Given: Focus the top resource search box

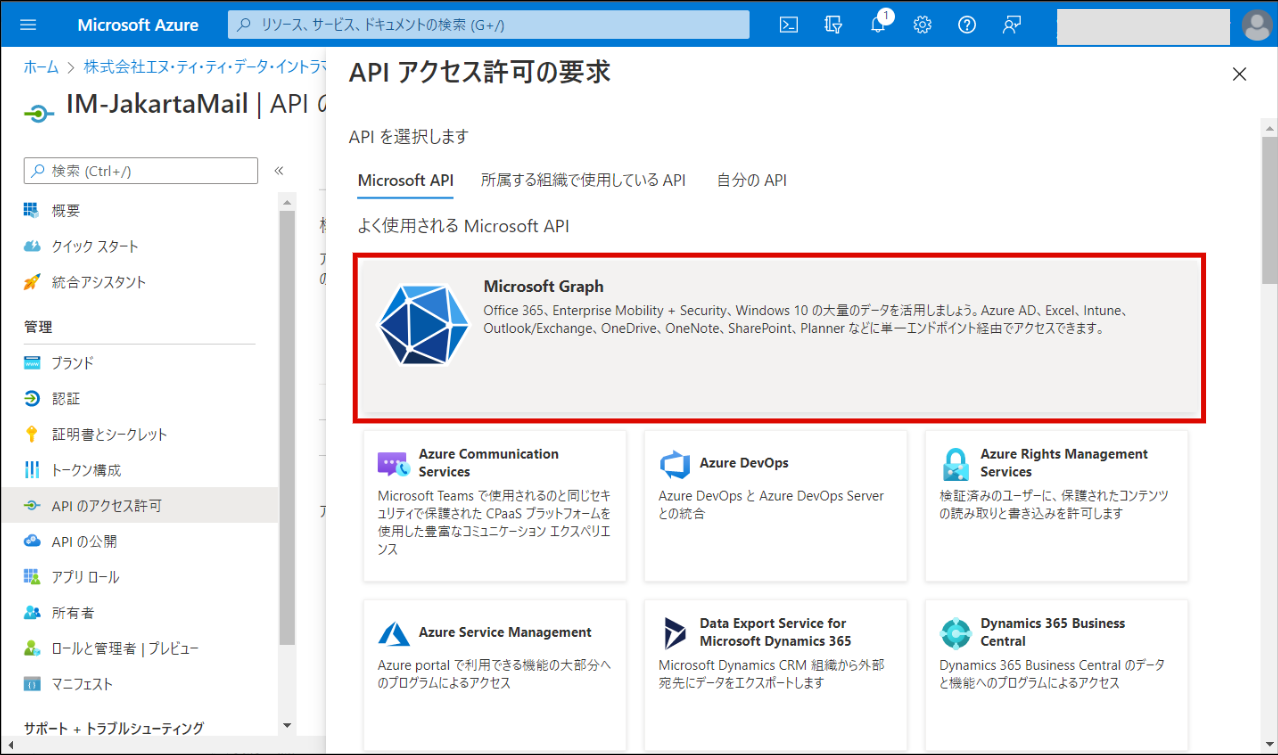Looking at the screenshot, I should (x=489, y=25).
